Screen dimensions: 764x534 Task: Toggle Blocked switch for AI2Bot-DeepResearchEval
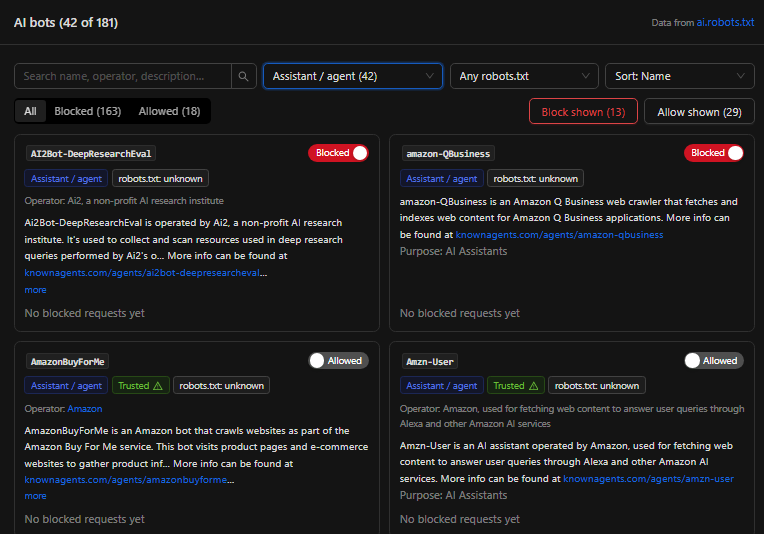[x=338, y=153]
